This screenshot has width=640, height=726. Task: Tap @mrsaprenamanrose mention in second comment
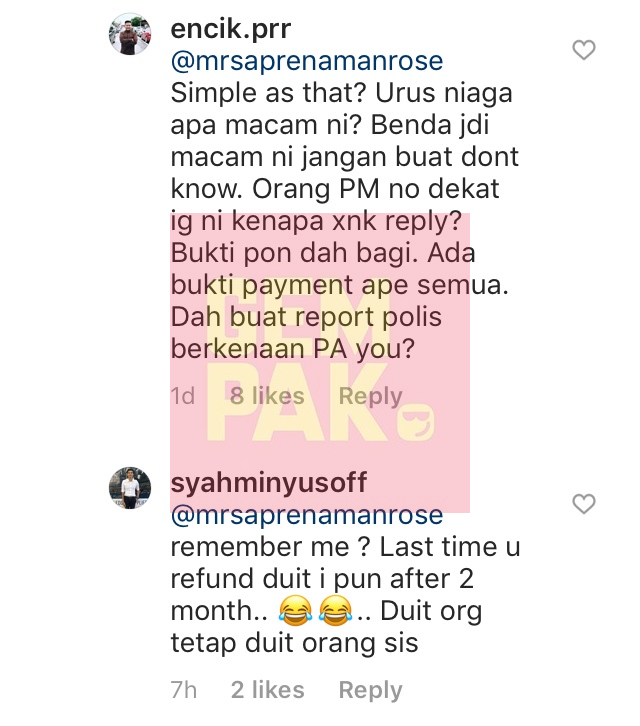307,515
